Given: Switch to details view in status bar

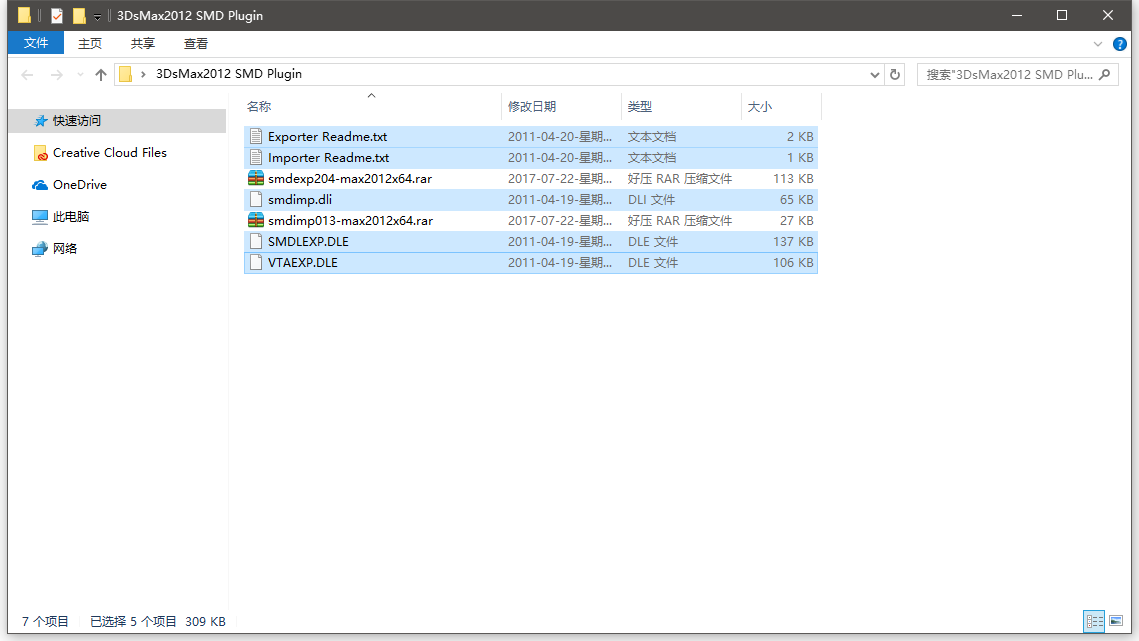Looking at the screenshot, I should [x=1094, y=621].
